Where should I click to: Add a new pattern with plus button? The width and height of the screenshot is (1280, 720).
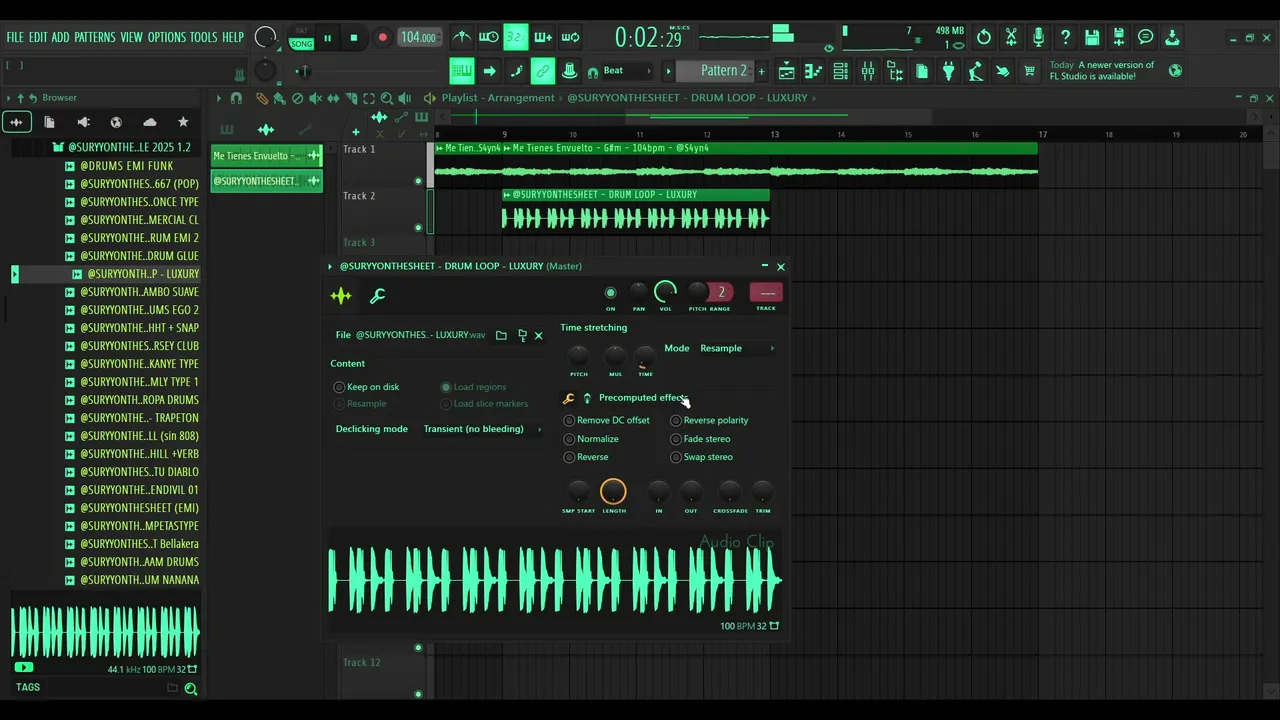761,71
